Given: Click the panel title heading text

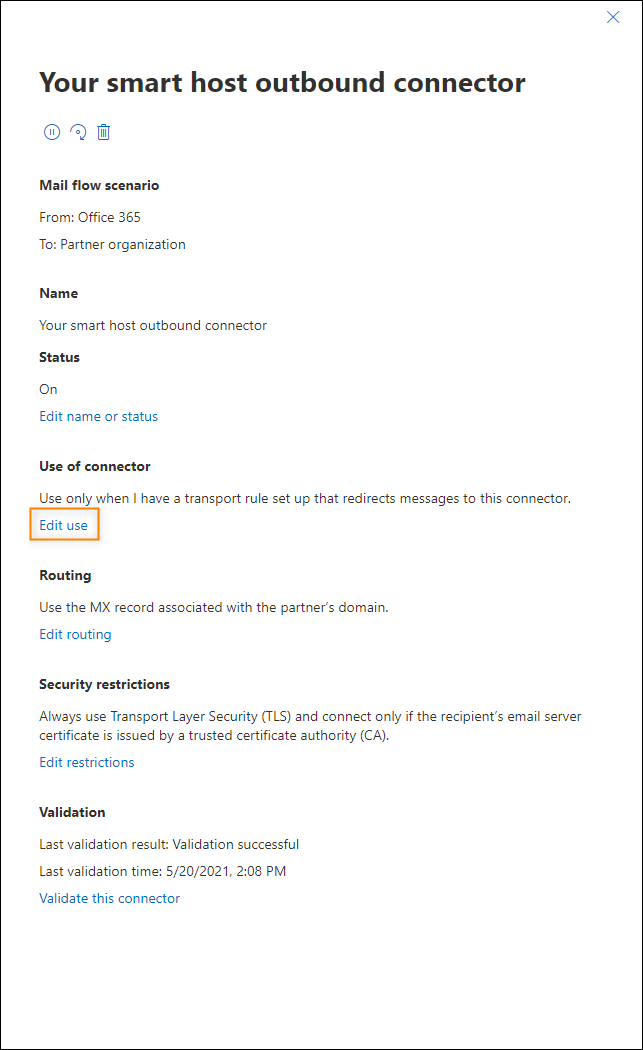Looking at the screenshot, I should (282, 83).
